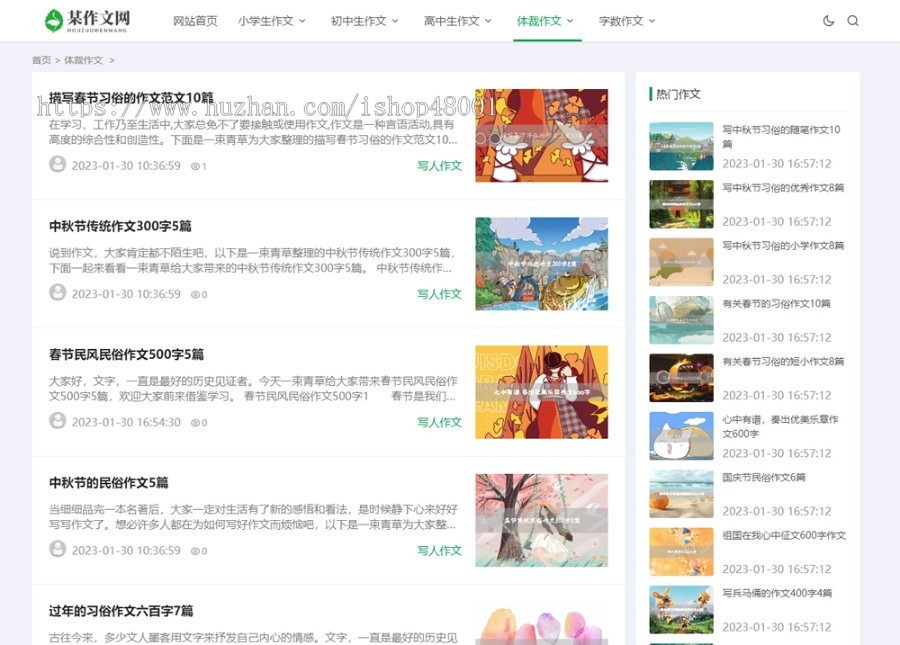
Task: Open article 中秋节的民俗作文5篇
Action: coord(108,483)
